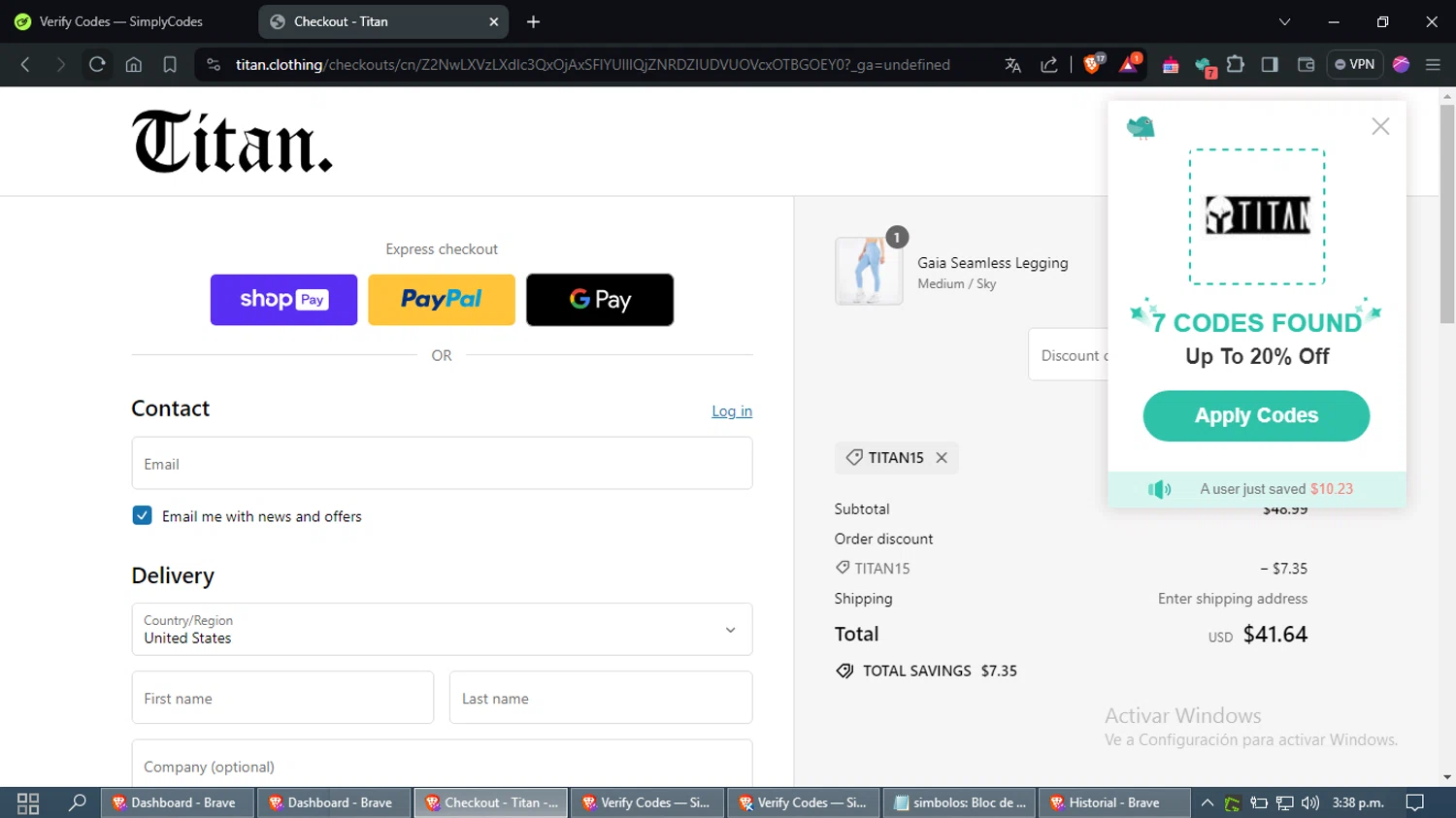1456x818 pixels.
Task: Click the Log in link
Action: 732,411
